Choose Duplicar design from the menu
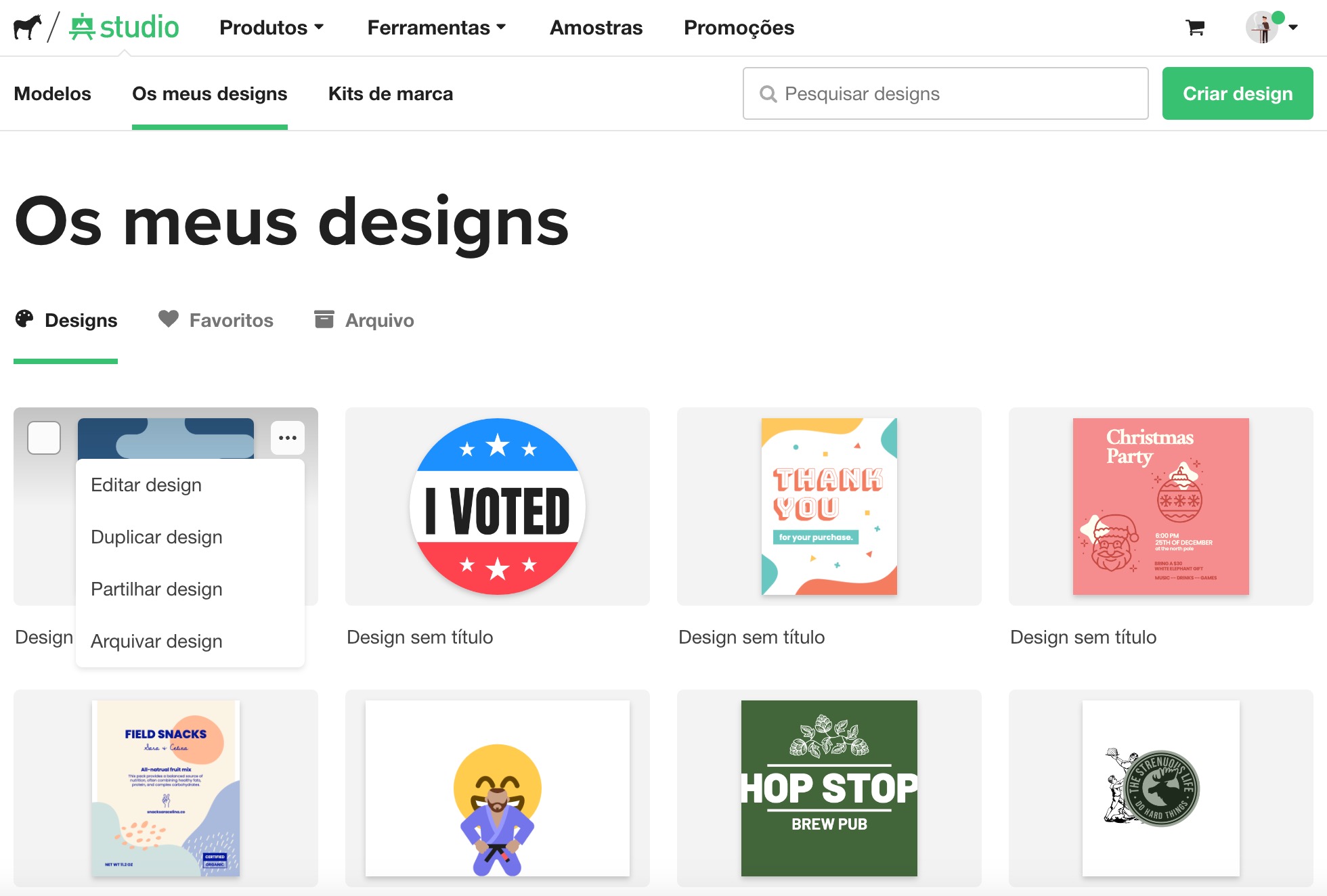The height and width of the screenshot is (896, 1327). [156, 537]
